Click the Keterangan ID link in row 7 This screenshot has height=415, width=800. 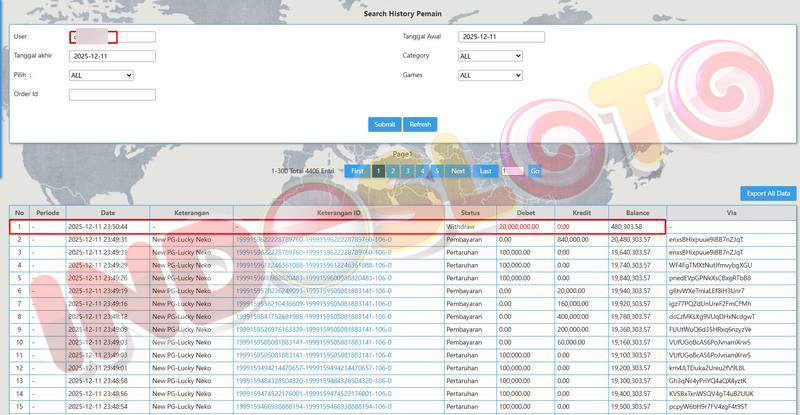tap(313, 302)
